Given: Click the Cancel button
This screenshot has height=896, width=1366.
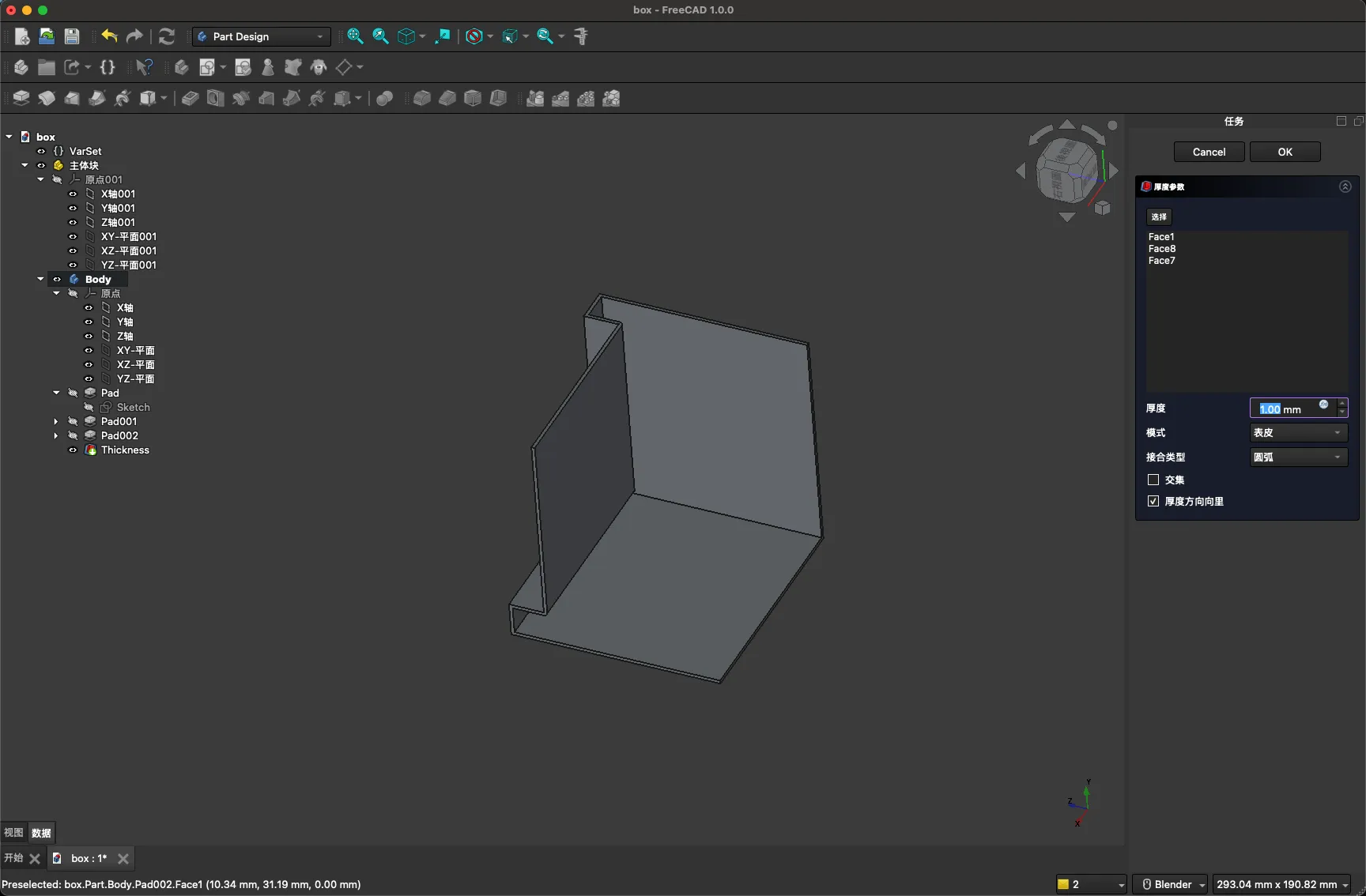Looking at the screenshot, I should [1209, 152].
